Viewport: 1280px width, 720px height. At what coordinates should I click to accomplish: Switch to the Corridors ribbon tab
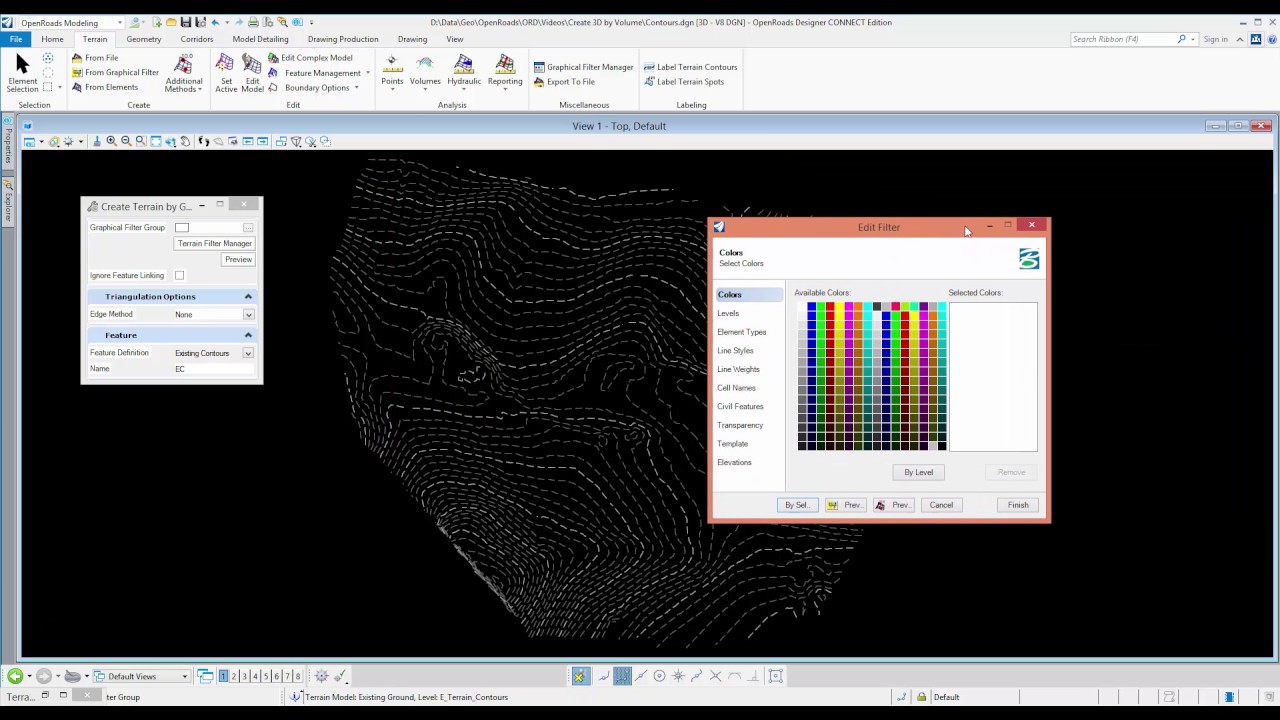197,39
